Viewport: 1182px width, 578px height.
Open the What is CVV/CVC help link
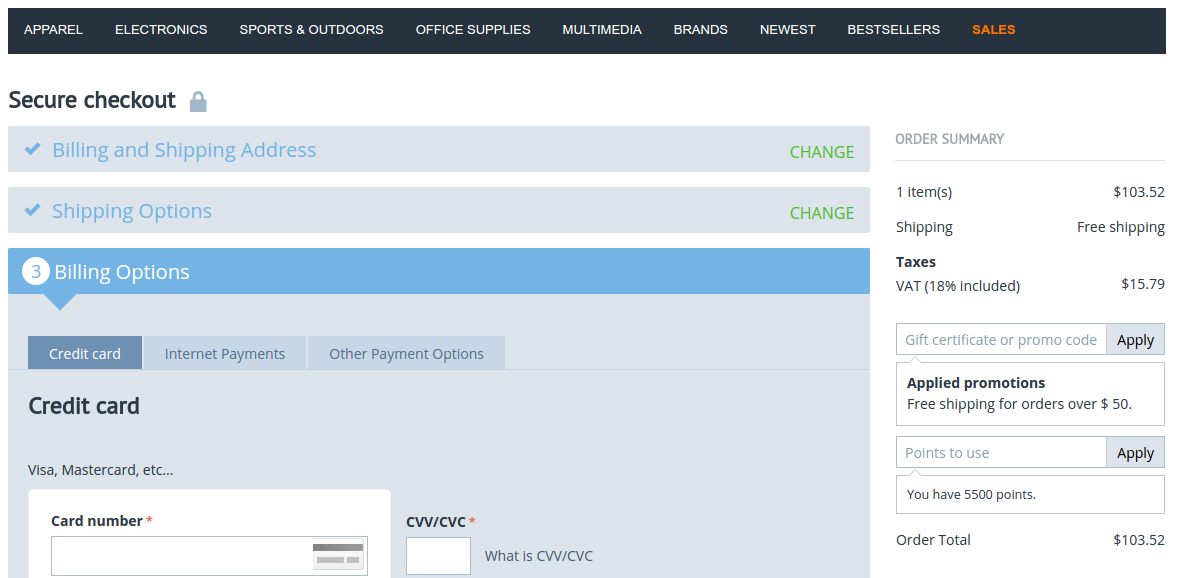tap(538, 556)
